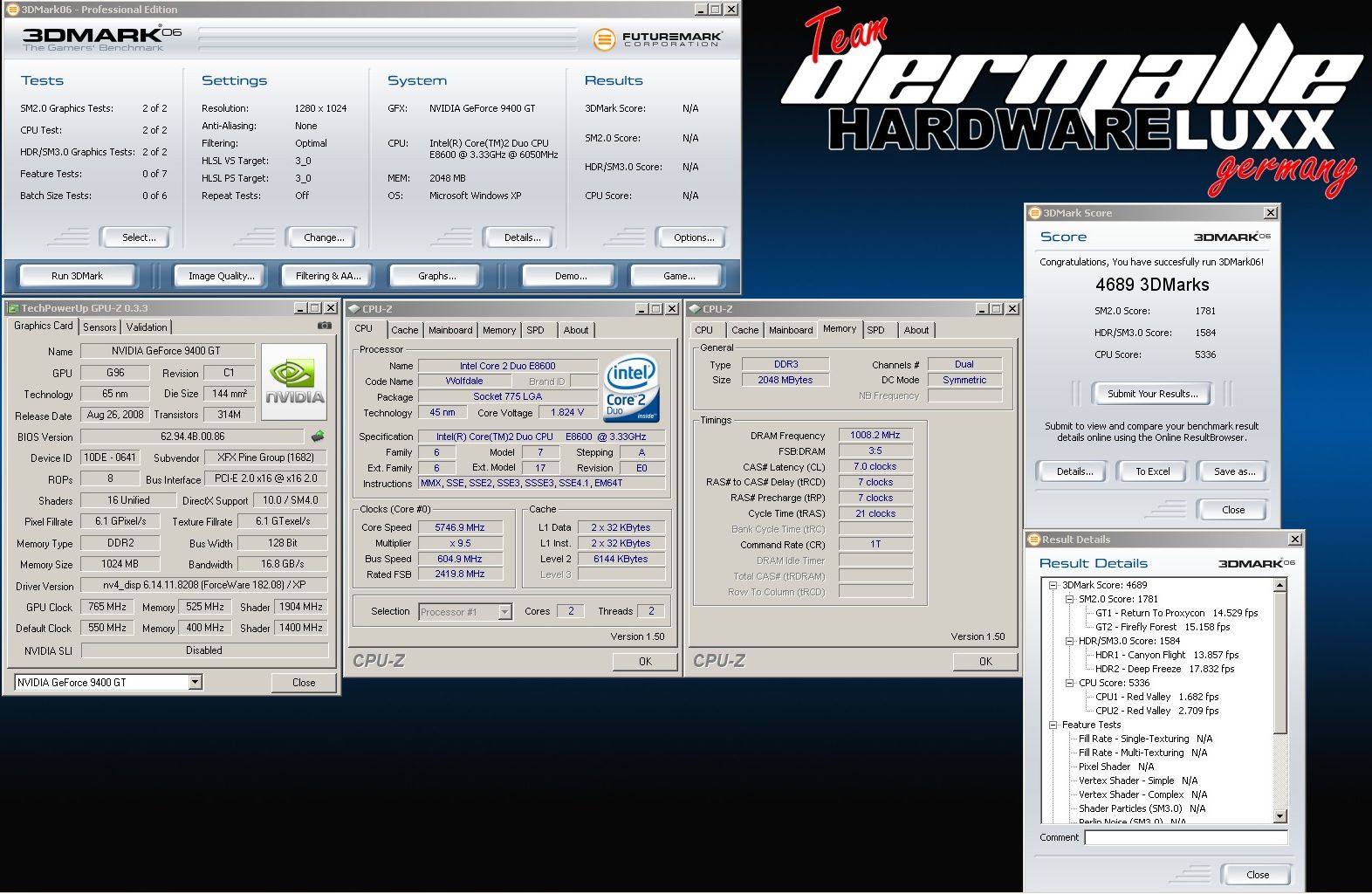Collapse the Feature Tests tree node
This screenshot has width=1372, height=894.
coord(1053,726)
